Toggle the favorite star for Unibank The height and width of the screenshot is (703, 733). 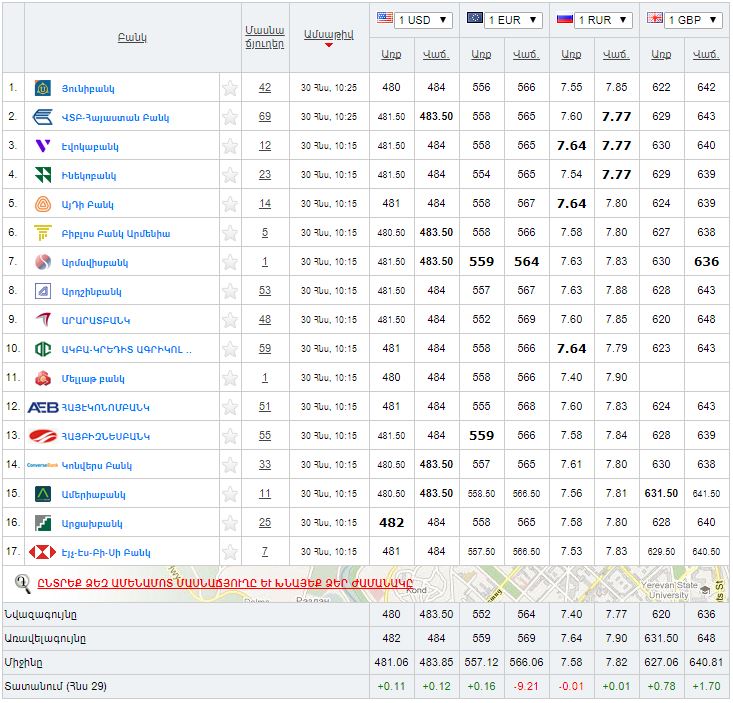point(230,88)
